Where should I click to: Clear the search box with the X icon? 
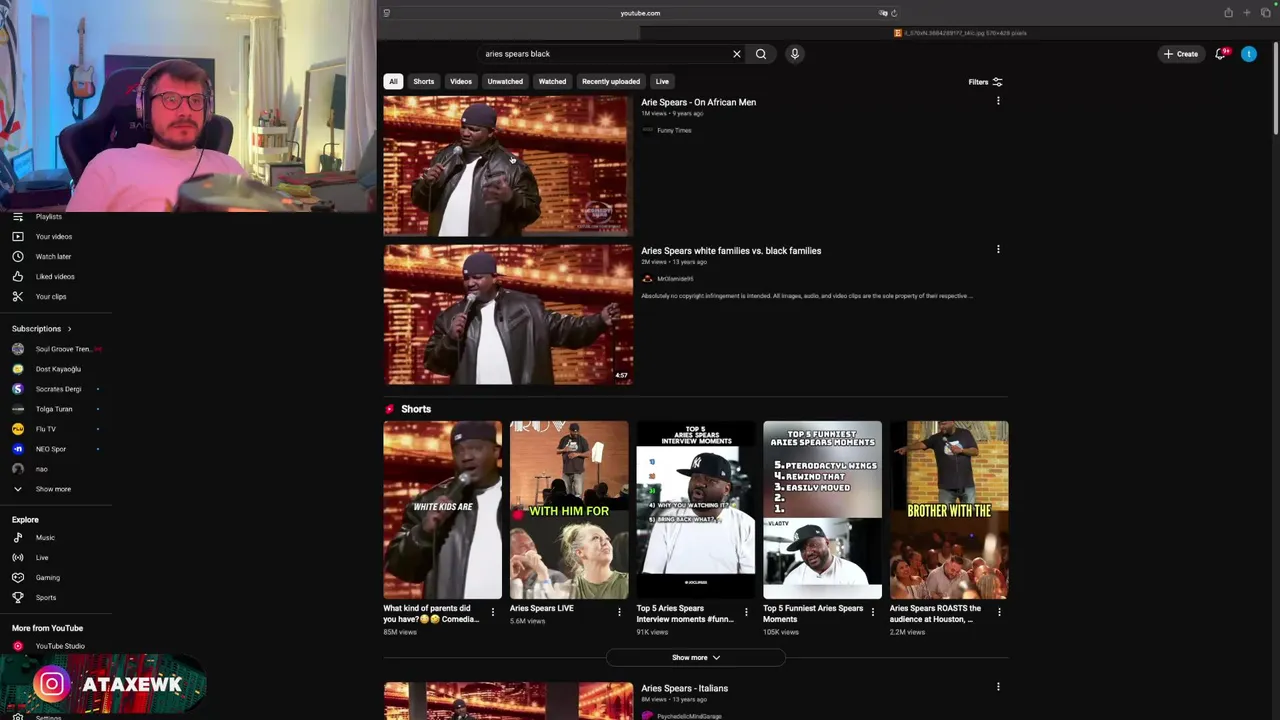(x=737, y=54)
